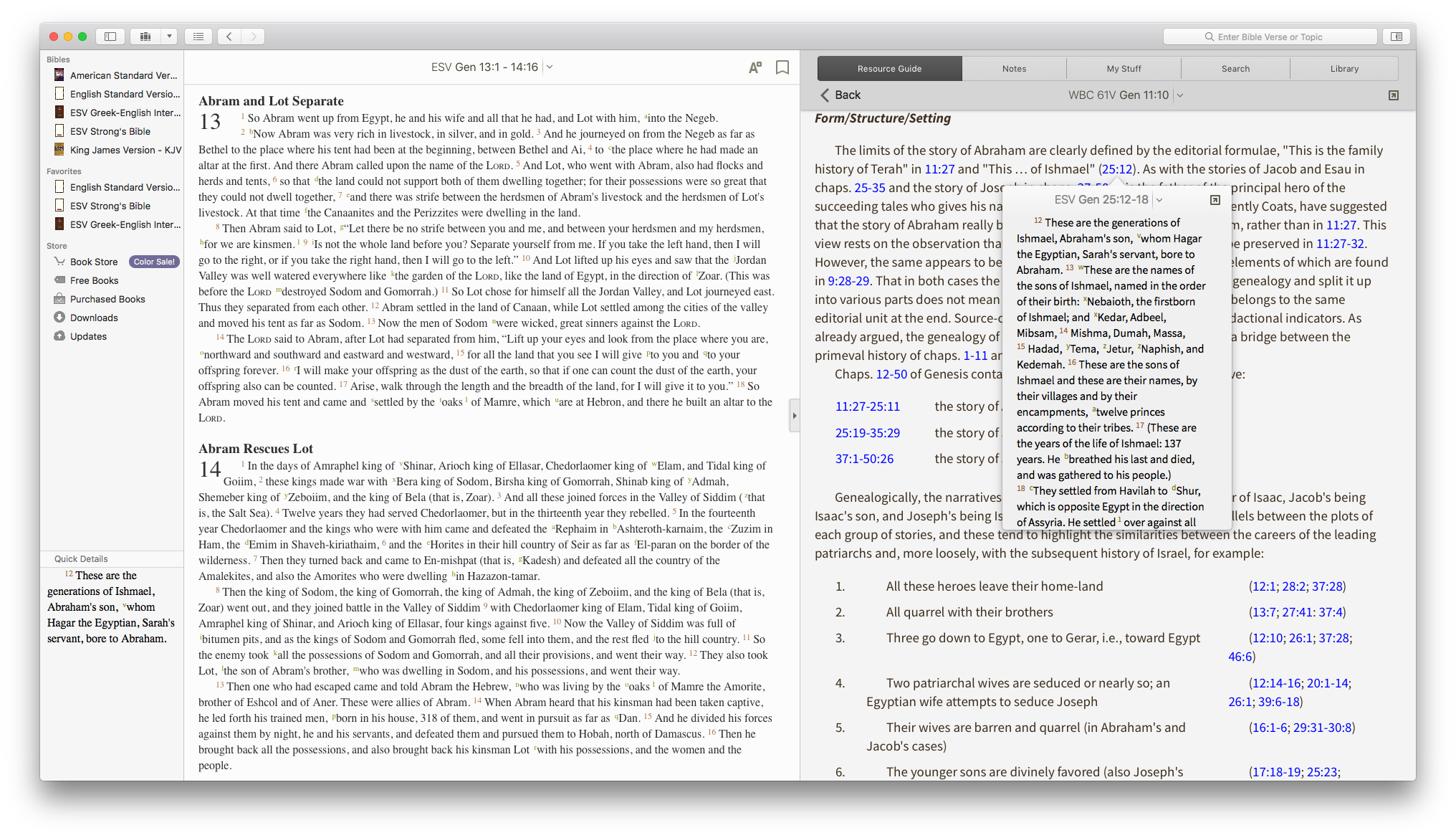Click the shopping cart icon beside Book Store
1456x838 pixels.
59,261
